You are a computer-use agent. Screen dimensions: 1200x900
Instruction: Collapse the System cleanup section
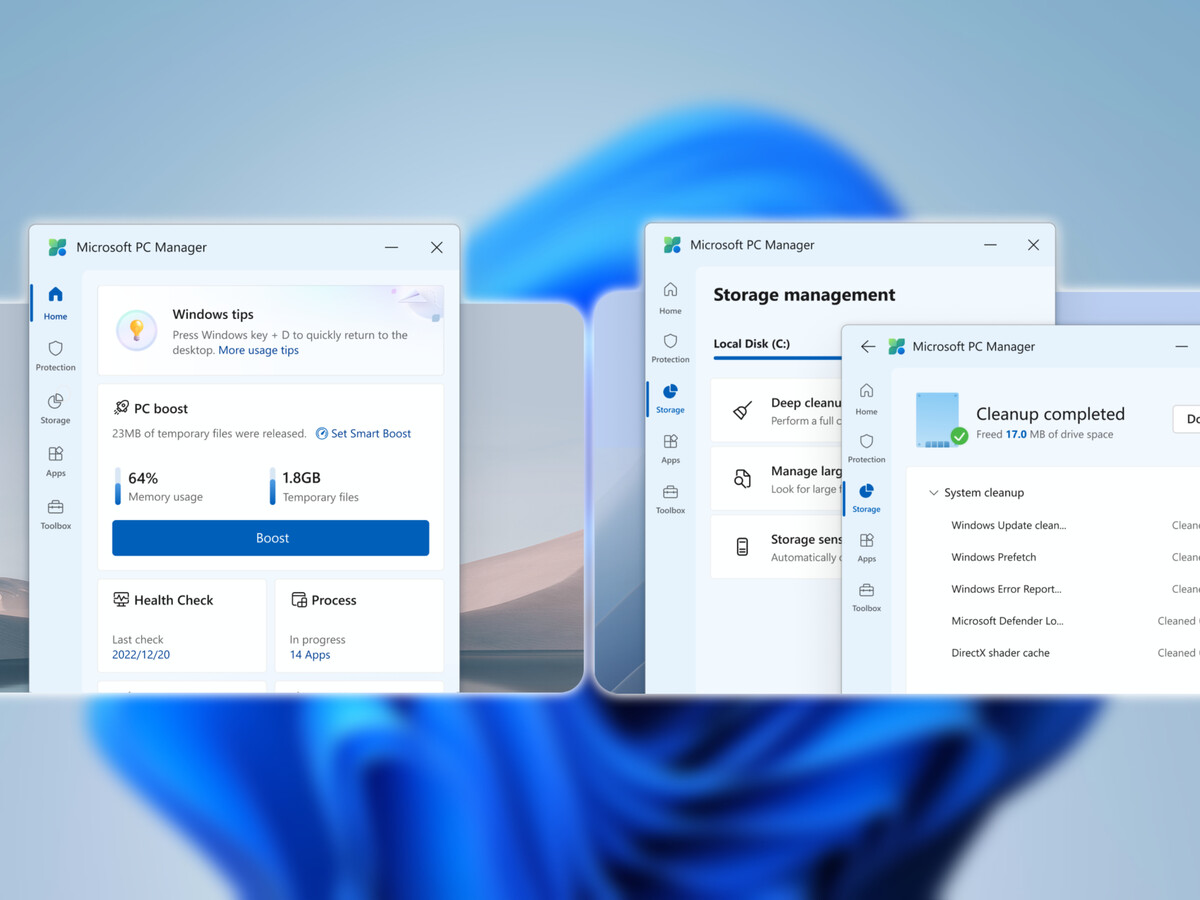click(933, 493)
